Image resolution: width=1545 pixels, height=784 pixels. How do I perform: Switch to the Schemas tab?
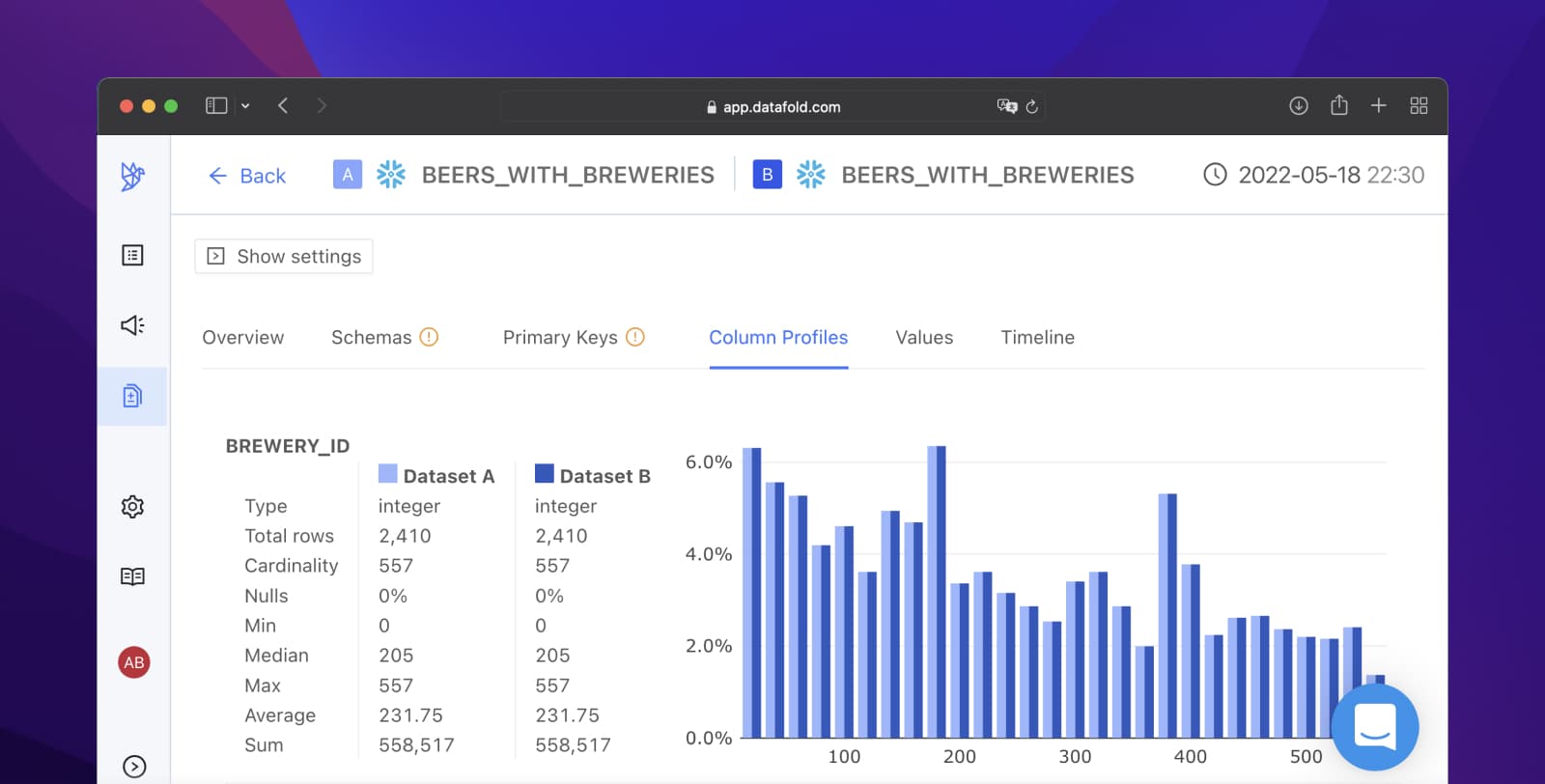(371, 337)
